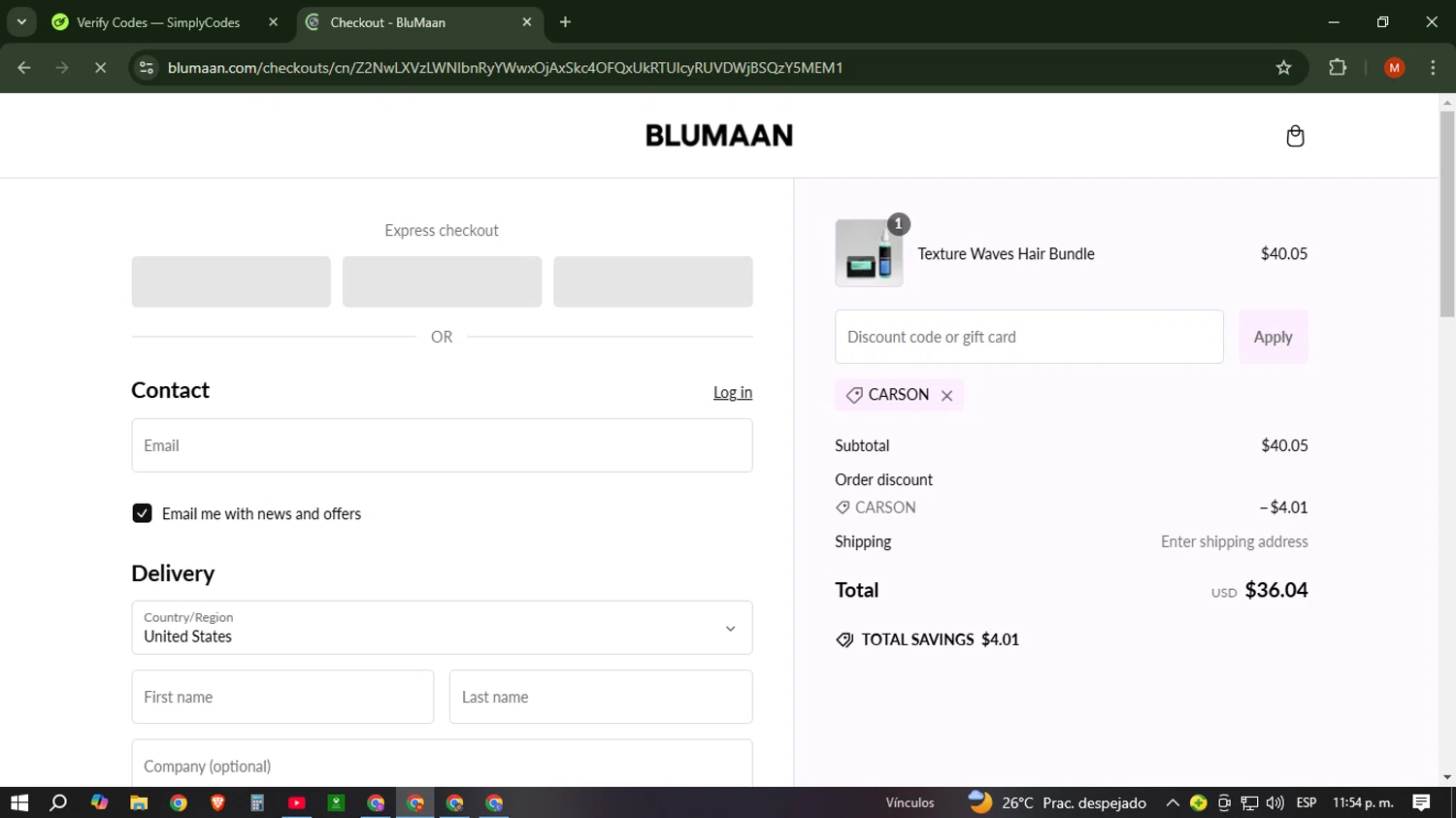
Task: Click the Texture Waves Hair Bundle thumbnail
Action: pos(869,253)
